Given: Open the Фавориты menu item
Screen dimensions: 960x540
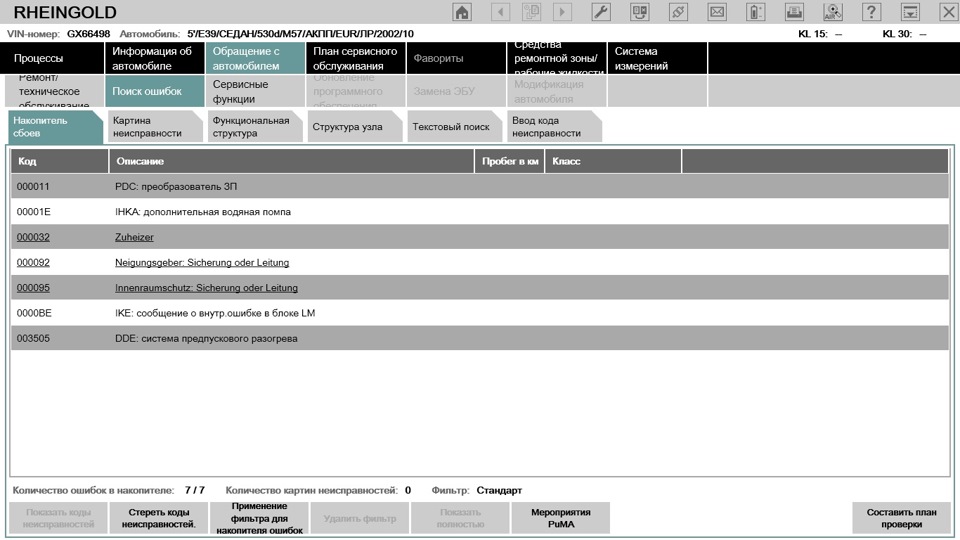Looking at the screenshot, I should coord(456,58).
